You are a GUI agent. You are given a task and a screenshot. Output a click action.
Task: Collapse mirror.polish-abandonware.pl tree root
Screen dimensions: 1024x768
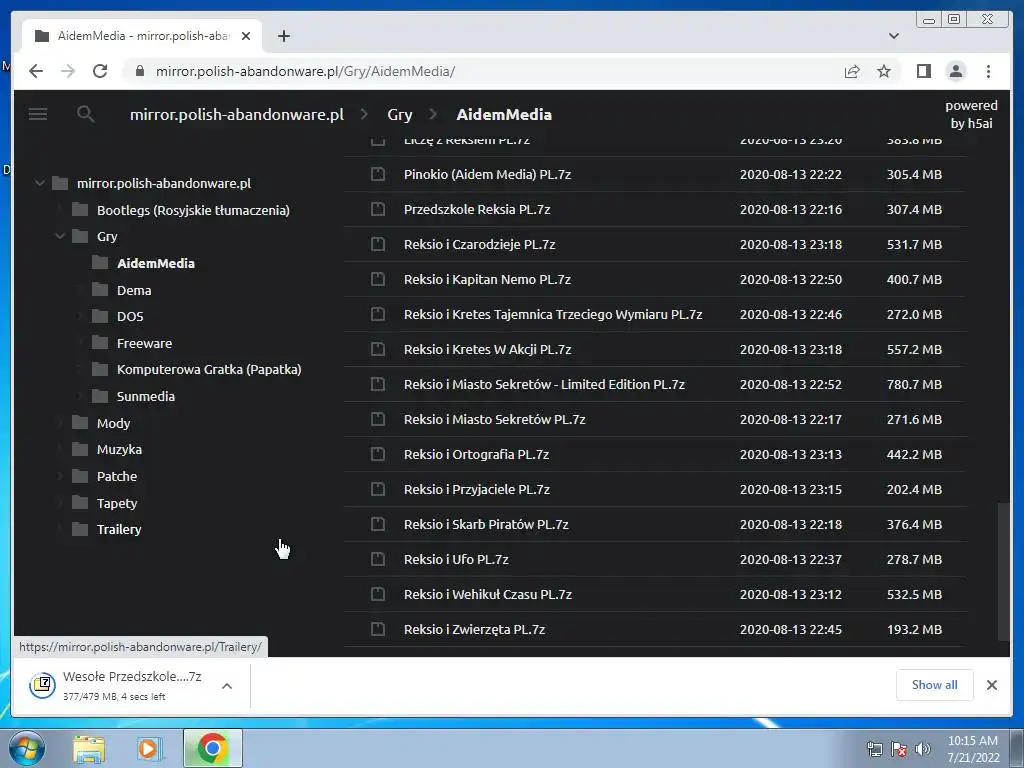pyautogui.click(x=40, y=184)
